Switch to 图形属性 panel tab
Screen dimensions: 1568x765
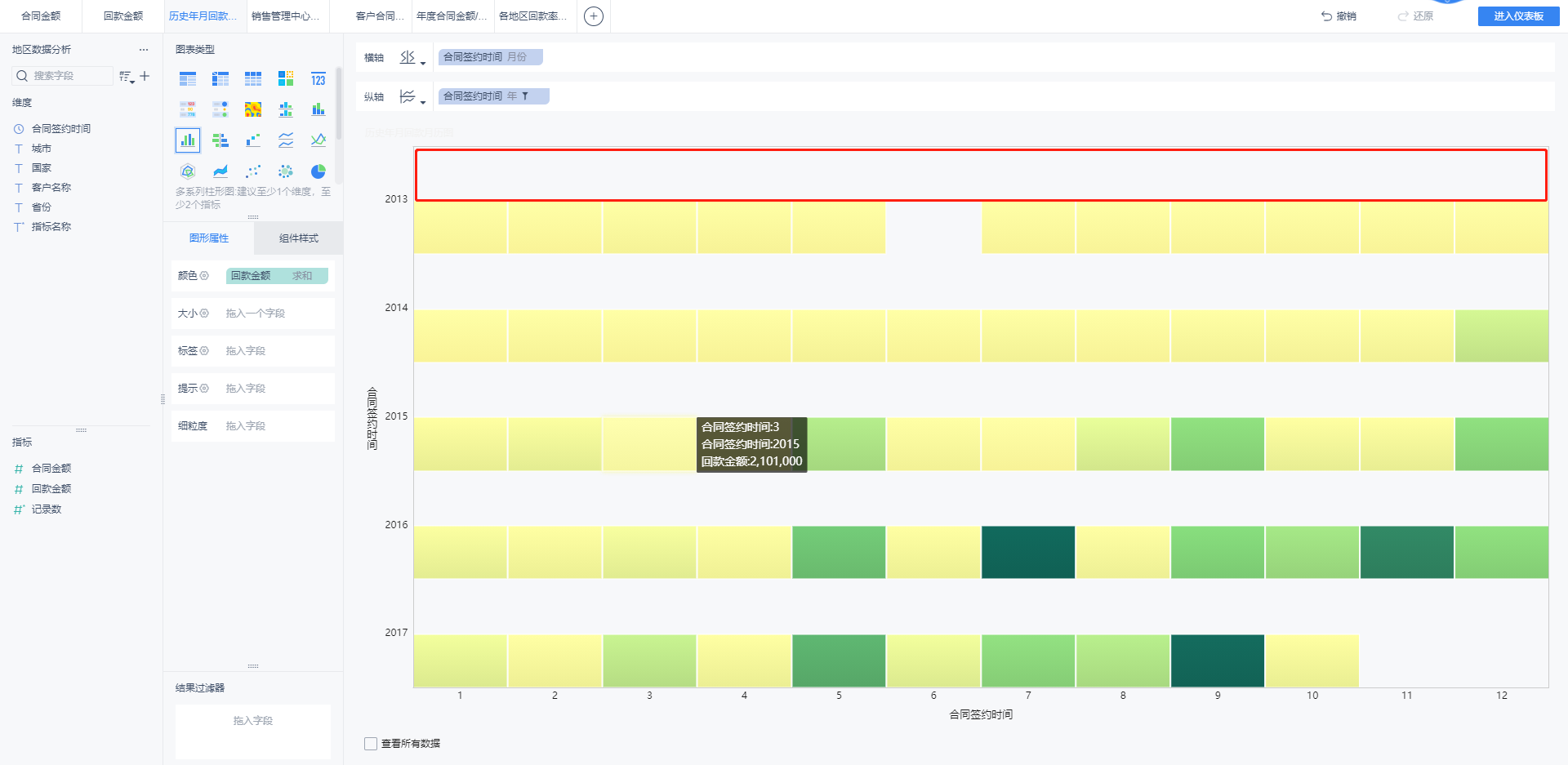coord(209,238)
